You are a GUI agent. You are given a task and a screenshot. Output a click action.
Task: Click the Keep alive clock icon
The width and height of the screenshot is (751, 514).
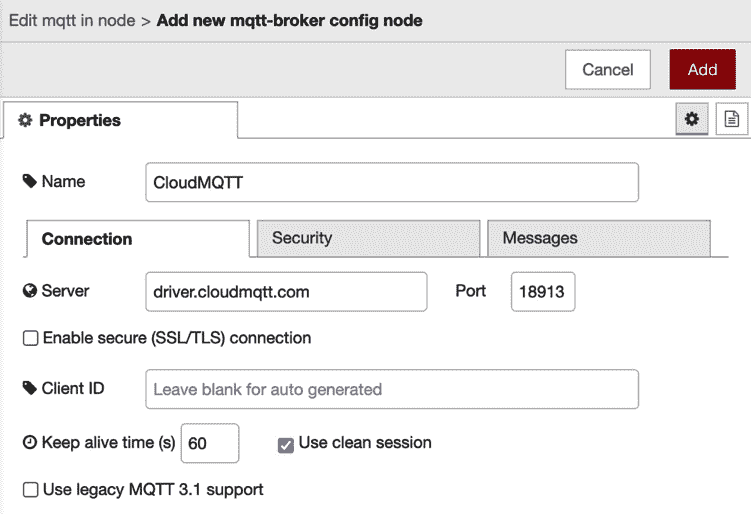coord(30,442)
